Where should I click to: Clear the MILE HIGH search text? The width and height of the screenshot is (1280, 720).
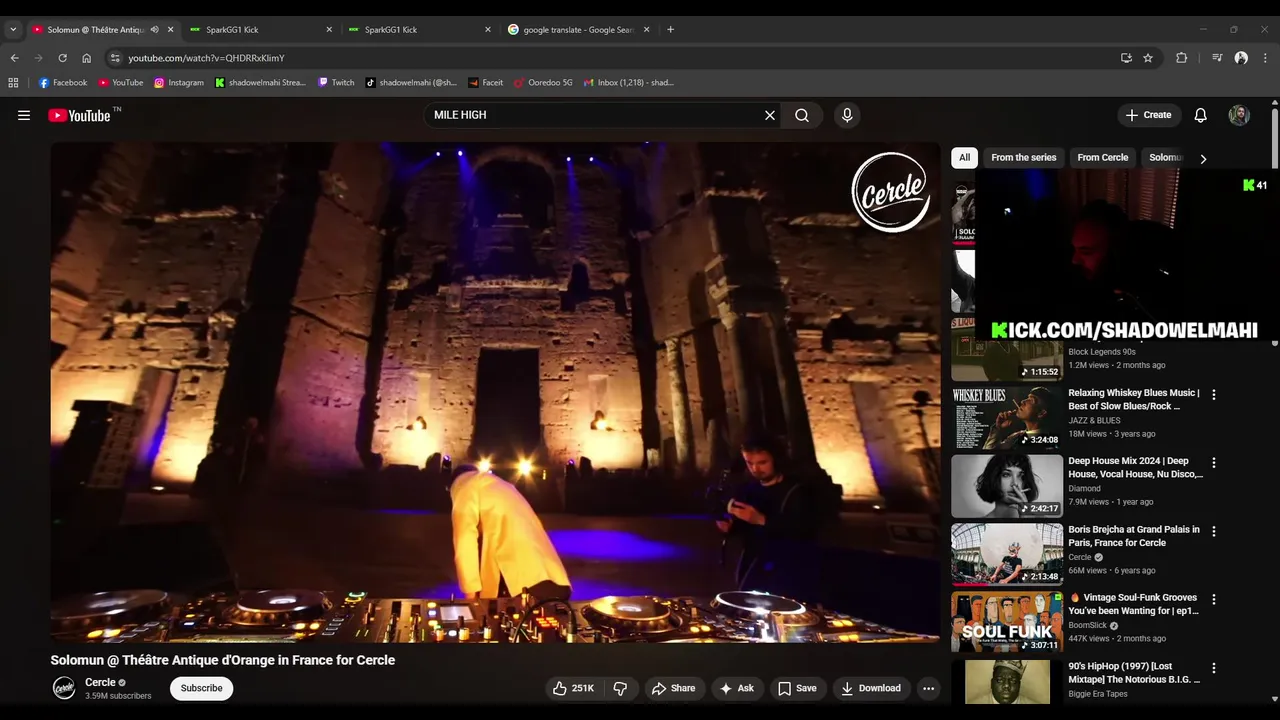tap(770, 115)
